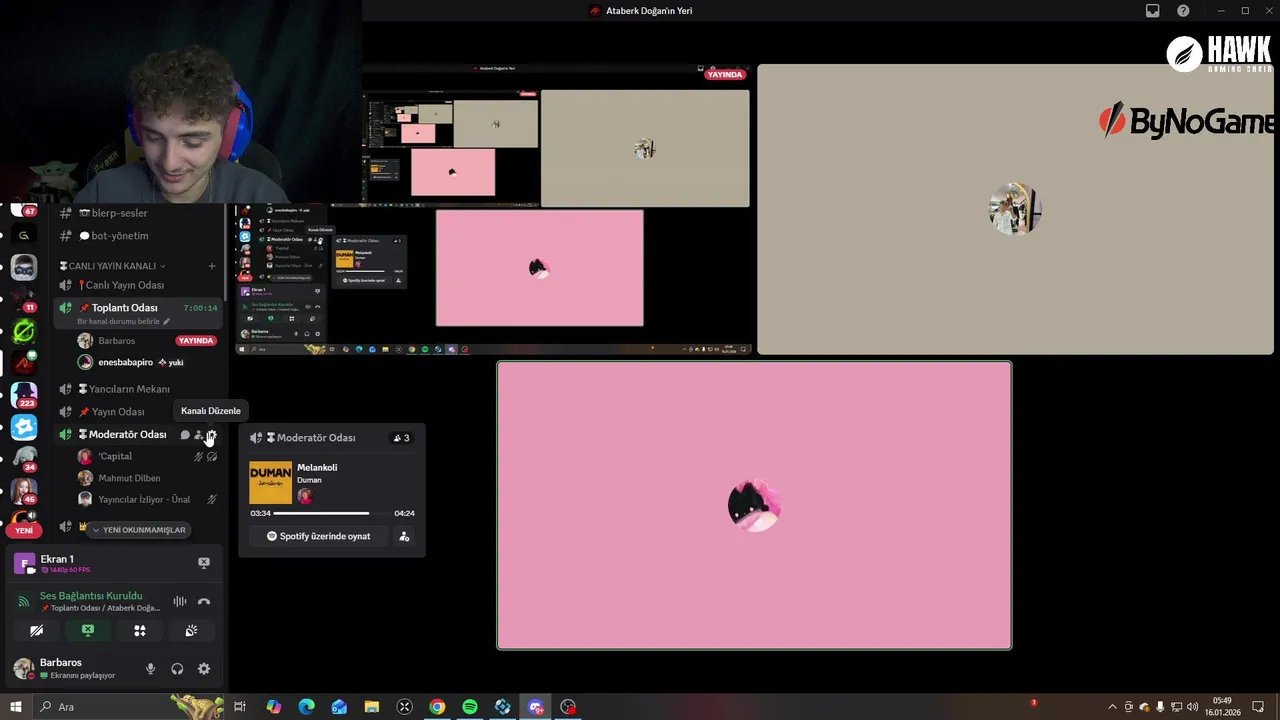Disconnect from the voice connection

pos(204,601)
